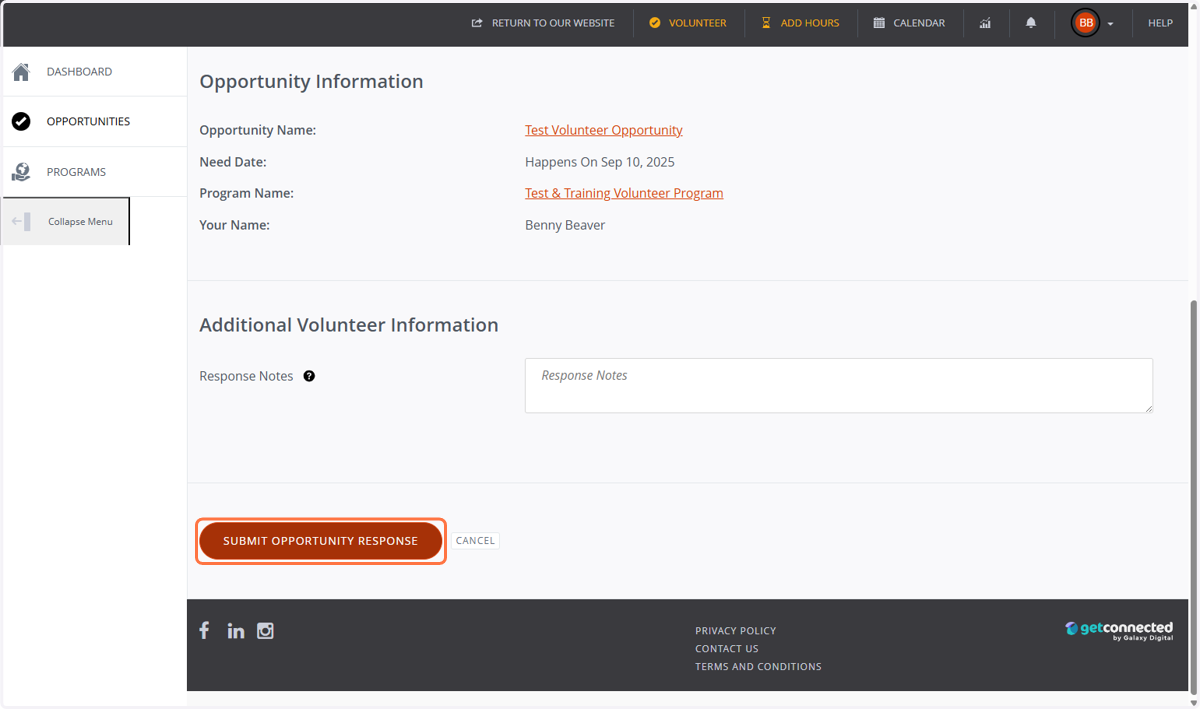This screenshot has width=1200, height=709.
Task: Visit the Facebook page icon
Action: 204,630
